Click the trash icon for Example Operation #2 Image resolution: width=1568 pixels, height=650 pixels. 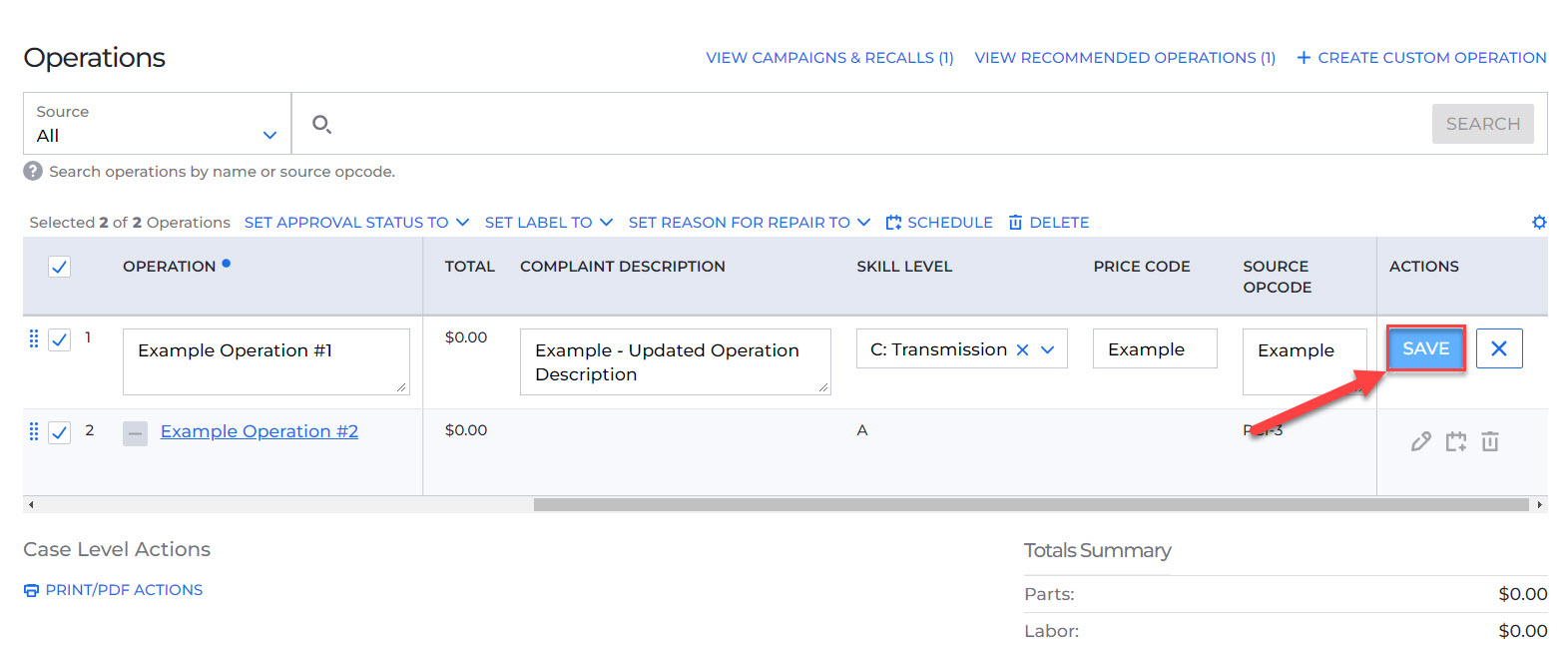click(x=1490, y=441)
